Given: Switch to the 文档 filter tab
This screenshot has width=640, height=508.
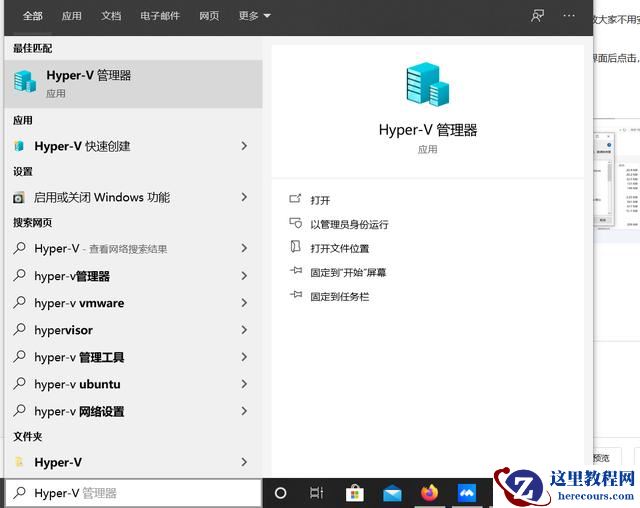Looking at the screenshot, I should tap(111, 16).
